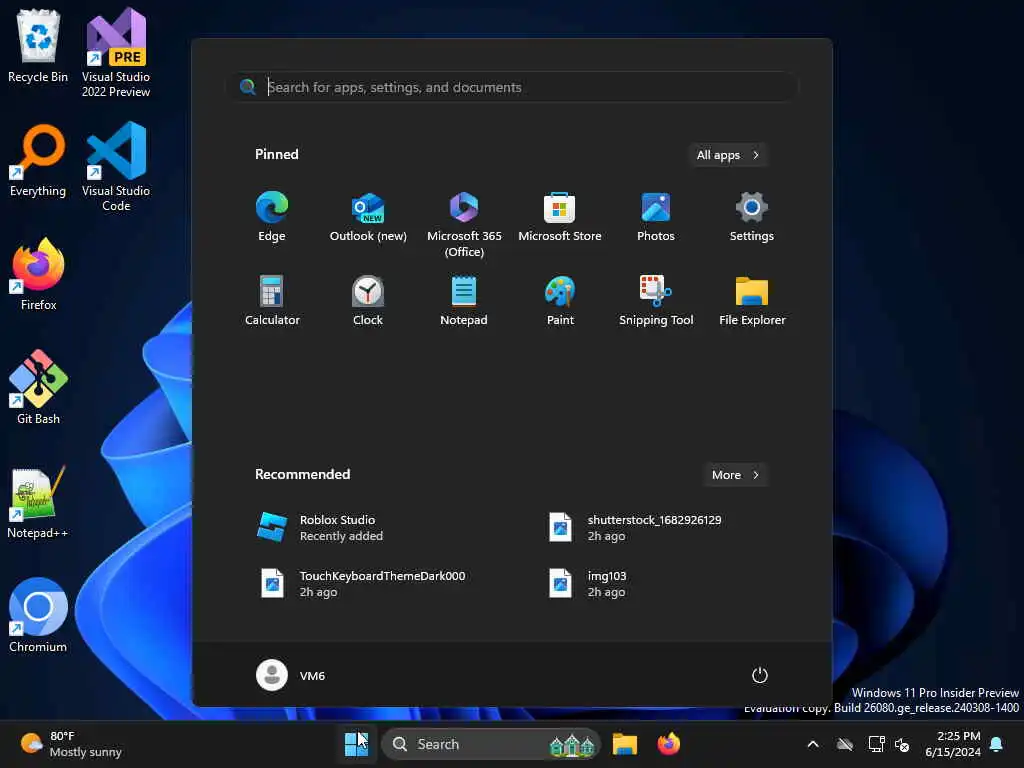Click the cloud sync tray icon
Viewport: 1024px width, 768px height.
845,744
